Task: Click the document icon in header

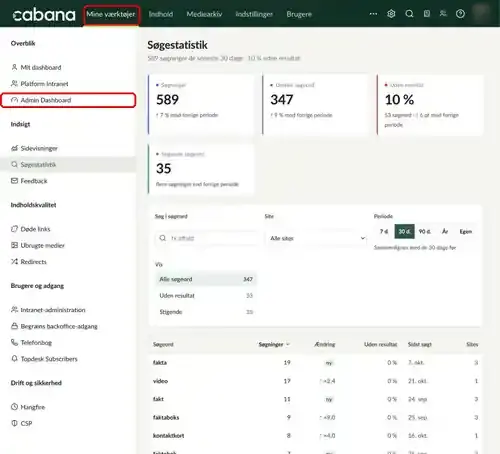Action: tap(427, 14)
